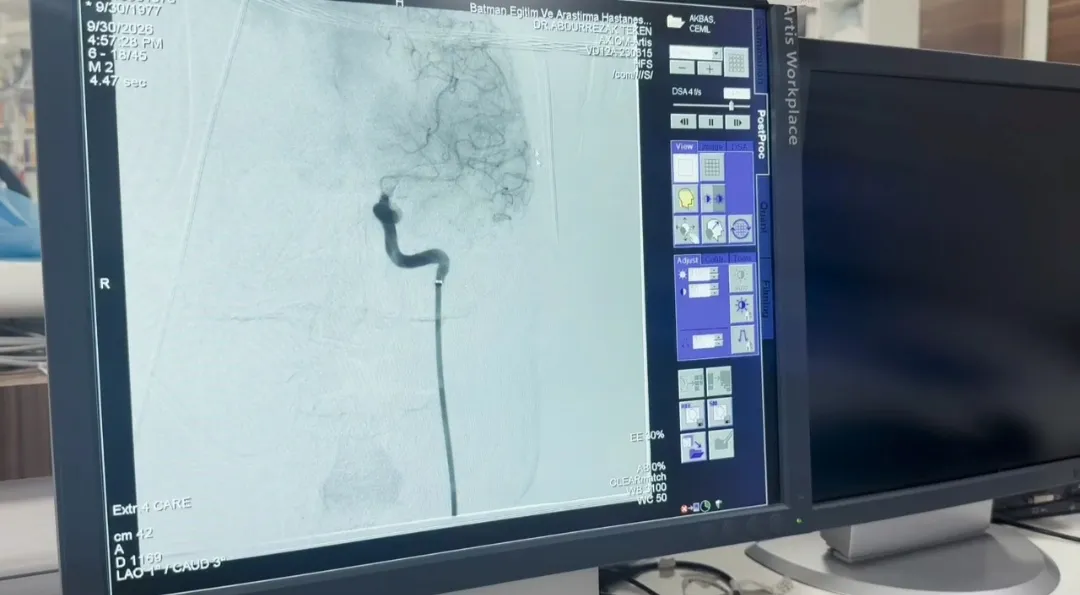Open the Tools tab beside Adjust
1080x595 pixels.
pyautogui.click(x=742, y=258)
